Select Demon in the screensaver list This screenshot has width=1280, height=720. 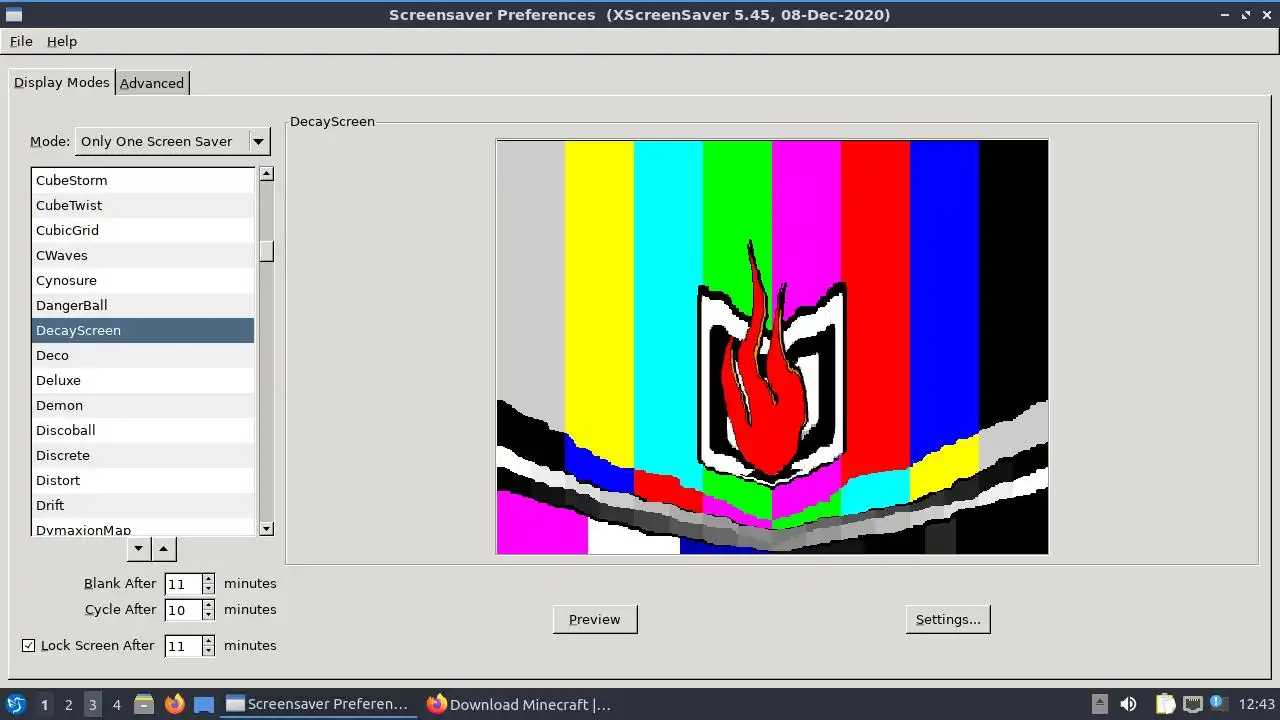[143, 405]
